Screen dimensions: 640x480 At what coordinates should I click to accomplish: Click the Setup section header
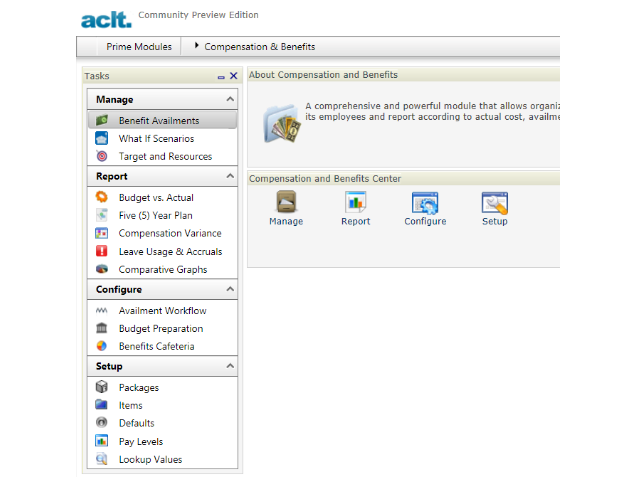click(162, 366)
